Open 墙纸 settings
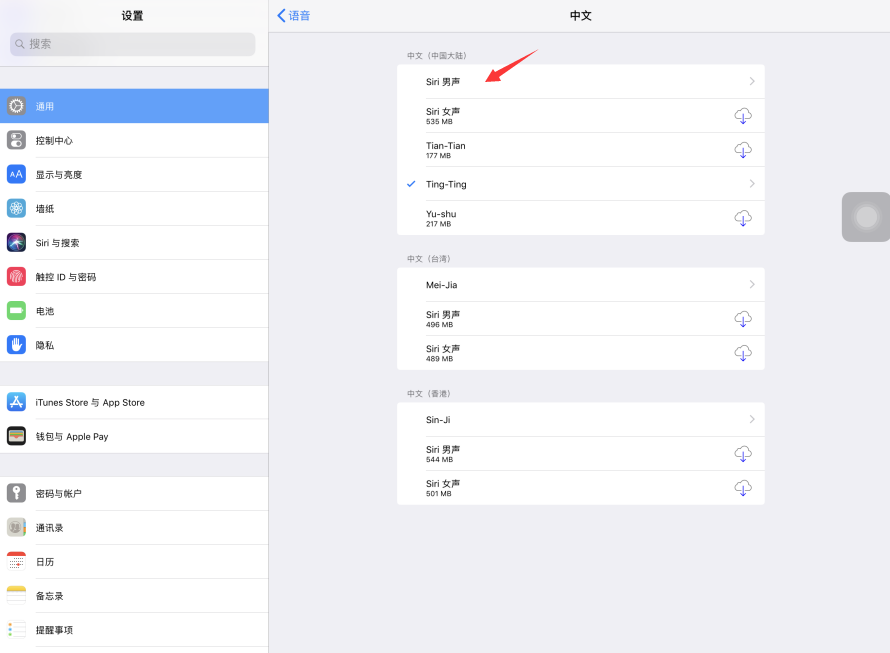 (x=134, y=208)
